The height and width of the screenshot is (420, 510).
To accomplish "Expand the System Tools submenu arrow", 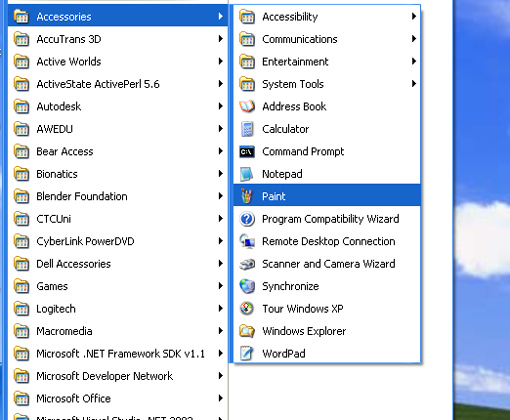I will tap(414, 84).
